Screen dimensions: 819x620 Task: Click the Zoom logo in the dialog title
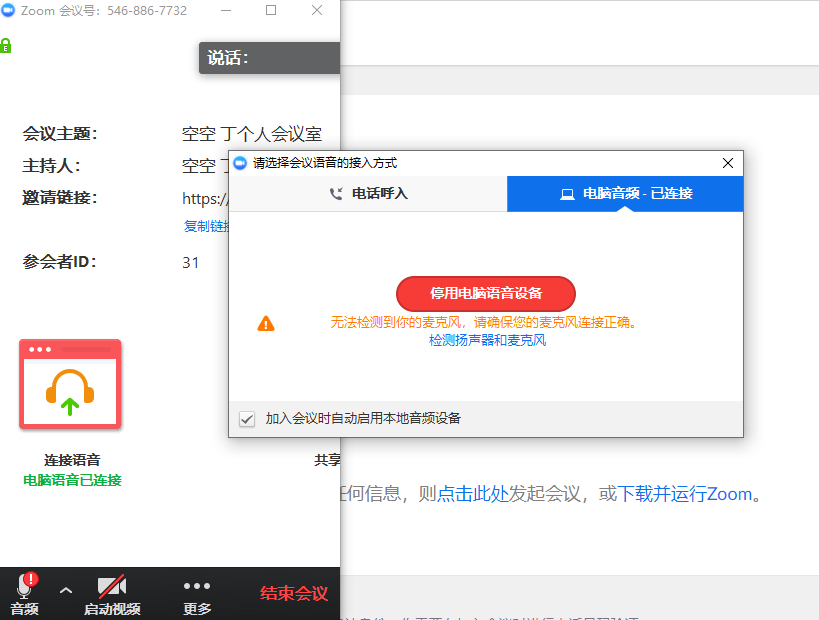tap(240, 163)
